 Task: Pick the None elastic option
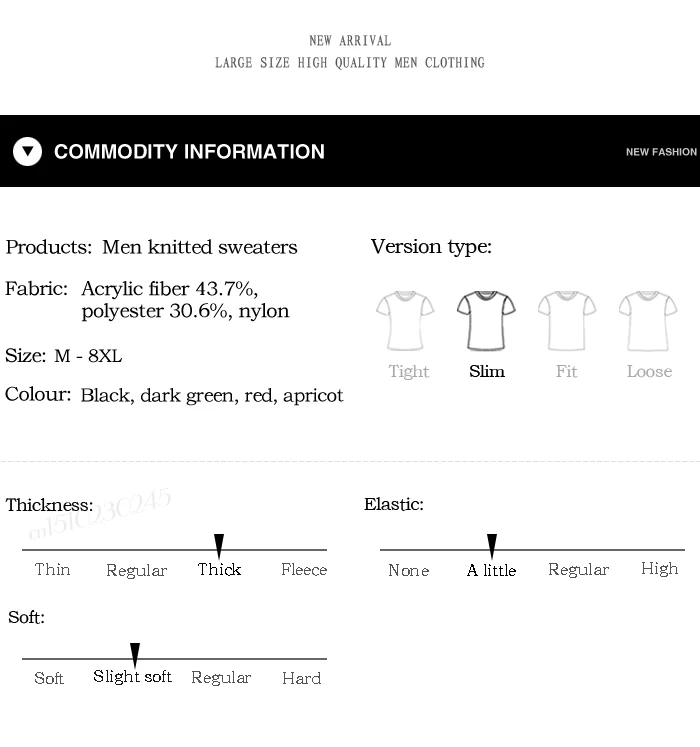[409, 570]
